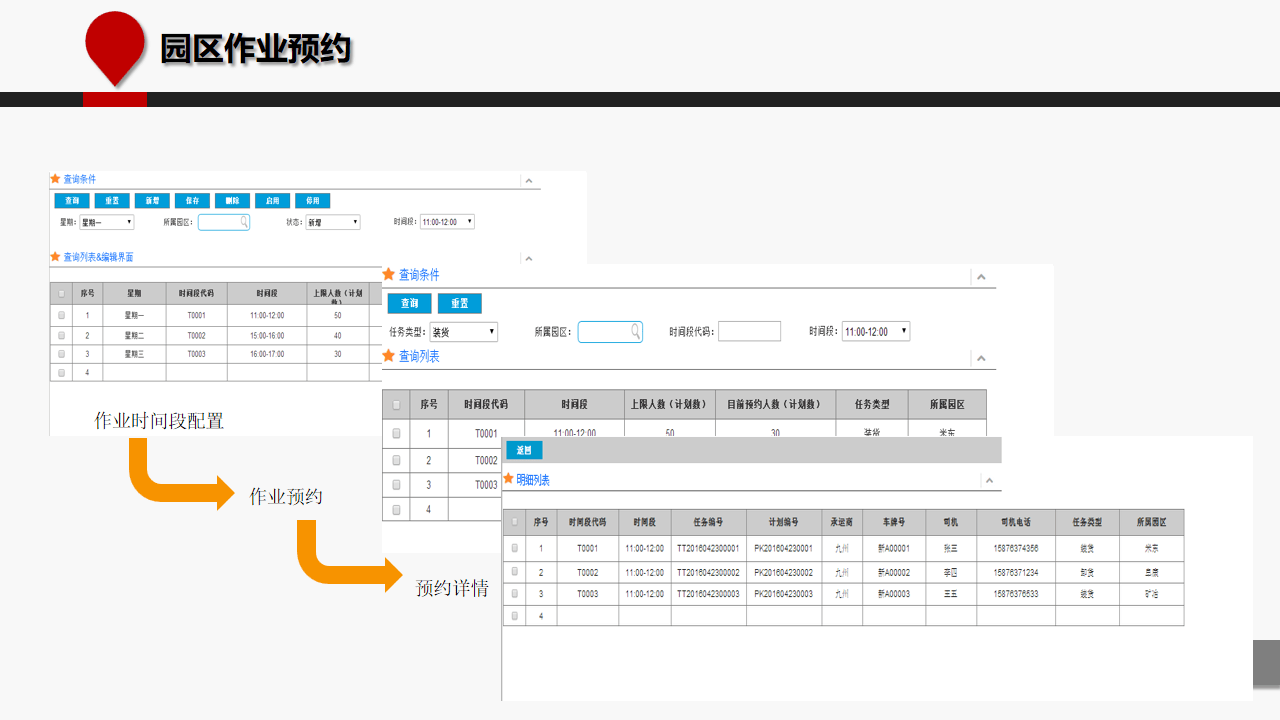
Task: Click the 保存 button
Action: pos(192,201)
